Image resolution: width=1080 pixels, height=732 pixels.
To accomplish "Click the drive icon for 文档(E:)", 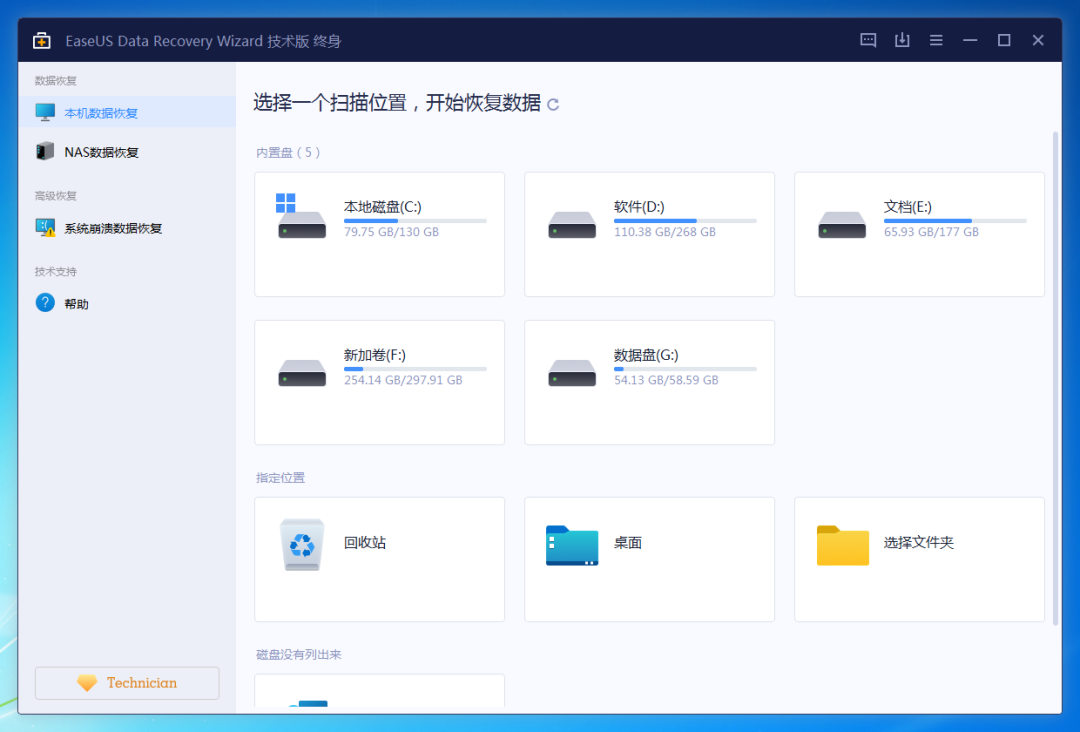I will coord(842,225).
